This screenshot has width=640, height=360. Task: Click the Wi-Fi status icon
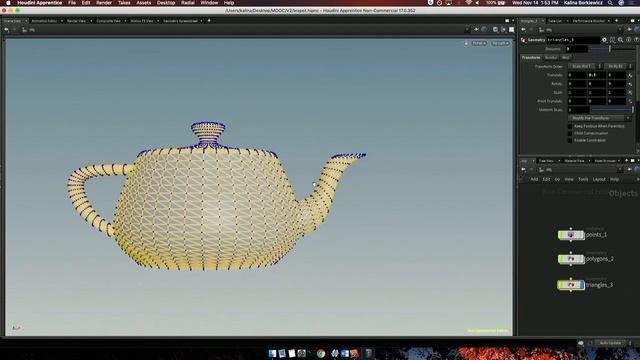click(x=468, y=3)
